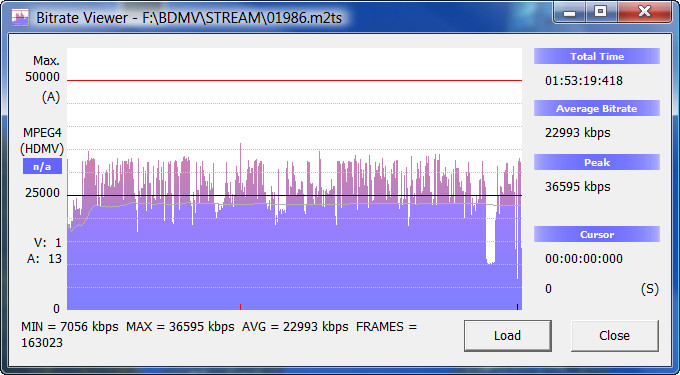The width and height of the screenshot is (680, 375).
Task: Click the Peak header bar
Action: [597, 162]
